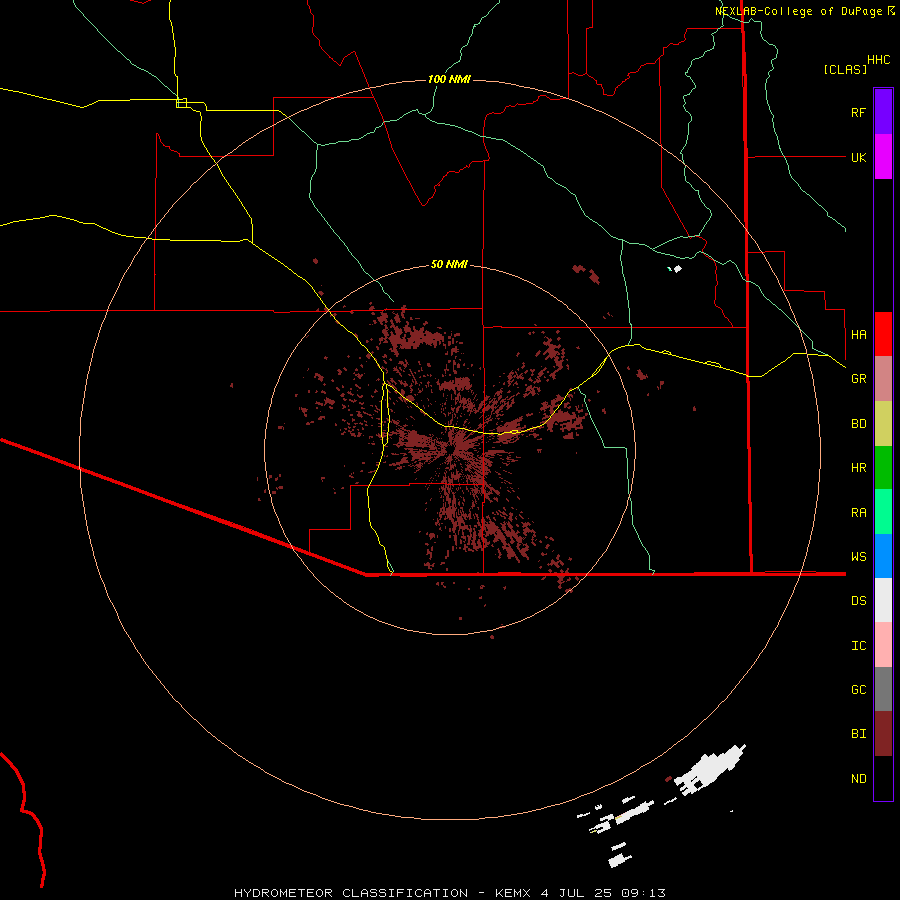Click the 'HR' legend label
This screenshot has height=900, width=900.
(858, 468)
